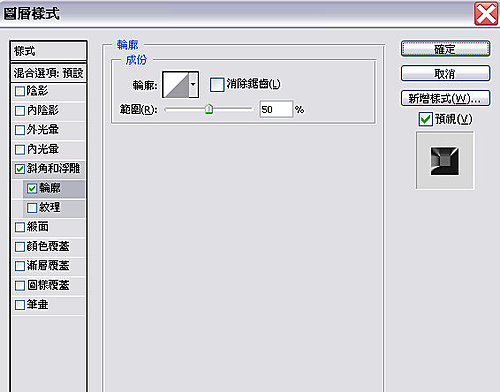The height and width of the screenshot is (392, 500).
Task: Open the 紋理 settings label
Action: [x=50, y=207]
